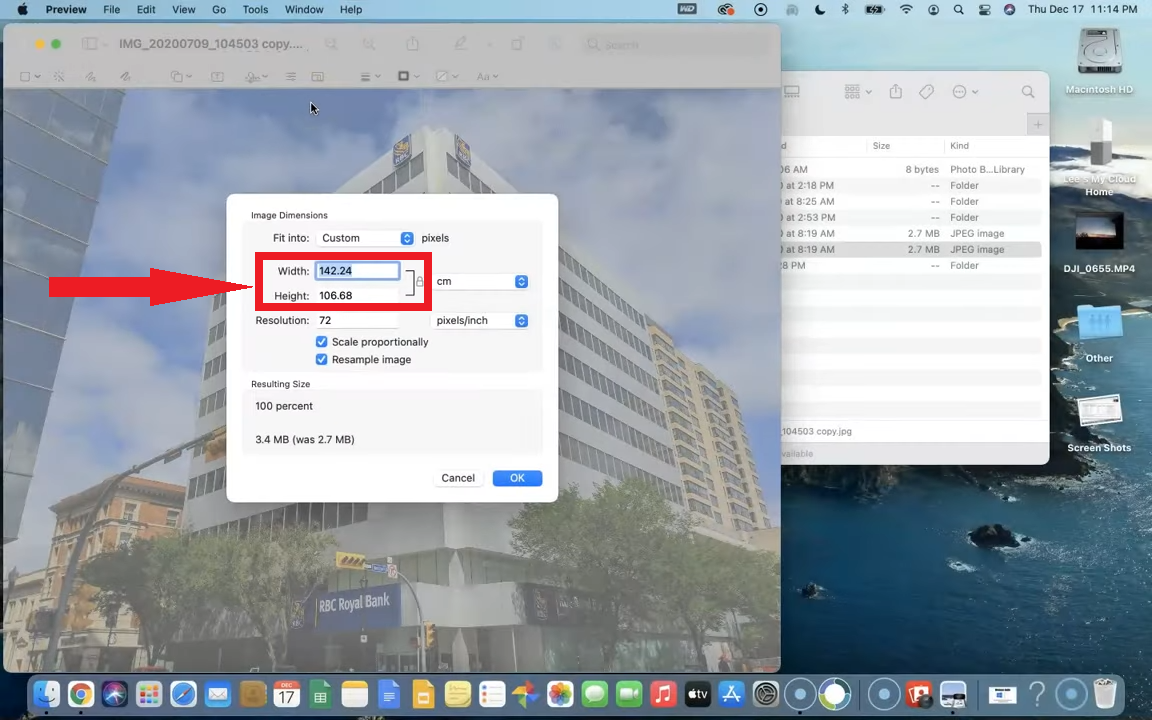This screenshot has width=1152, height=720.
Task: Select the folder row dated 2:53 PM
Action: [911, 217]
